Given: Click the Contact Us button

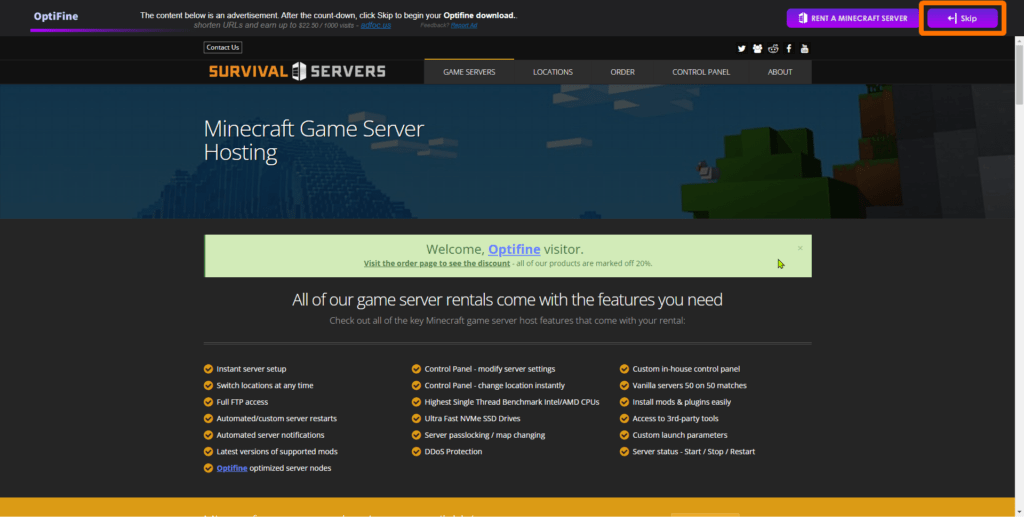Looking at the screenshot, I should [222, 47].
